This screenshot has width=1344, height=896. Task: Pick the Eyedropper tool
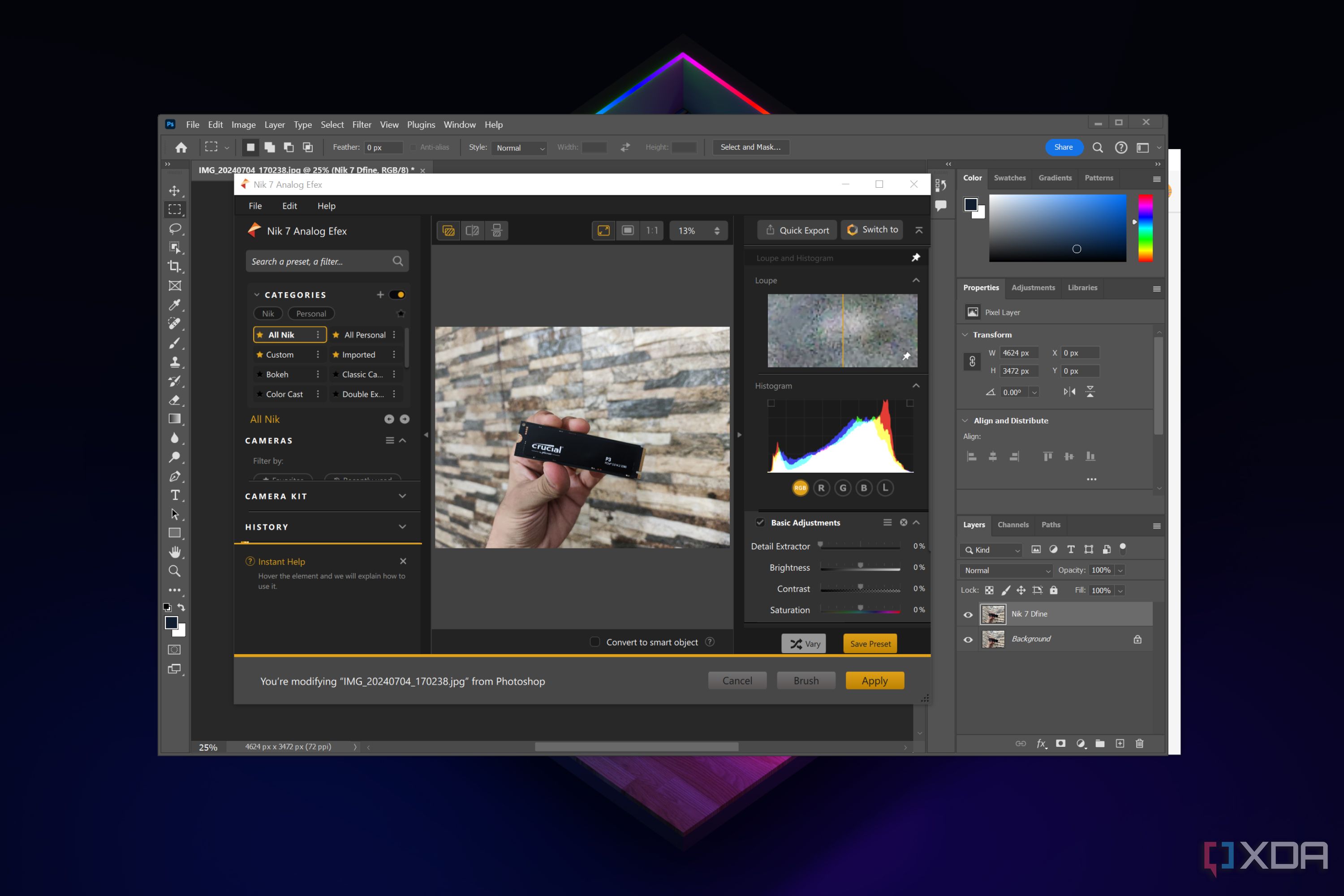click(x=174, y=305)
